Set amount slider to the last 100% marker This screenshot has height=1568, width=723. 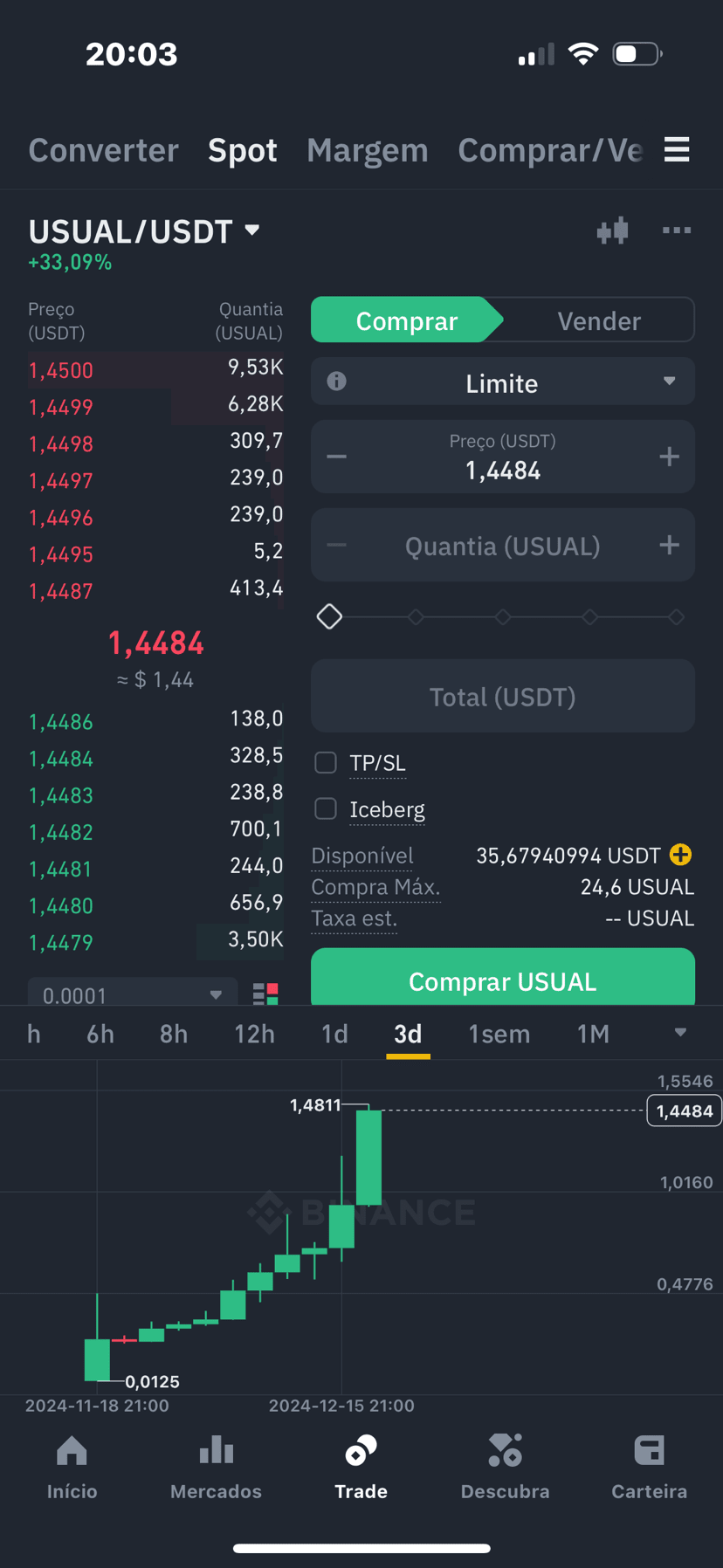pyautogui.click(x=676, y=616)
